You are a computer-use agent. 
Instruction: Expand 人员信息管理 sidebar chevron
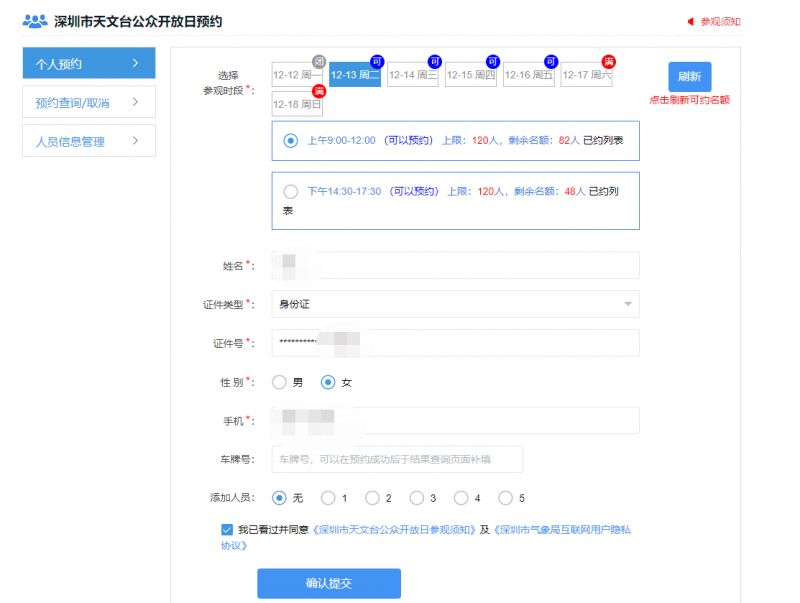click(135, 141)
